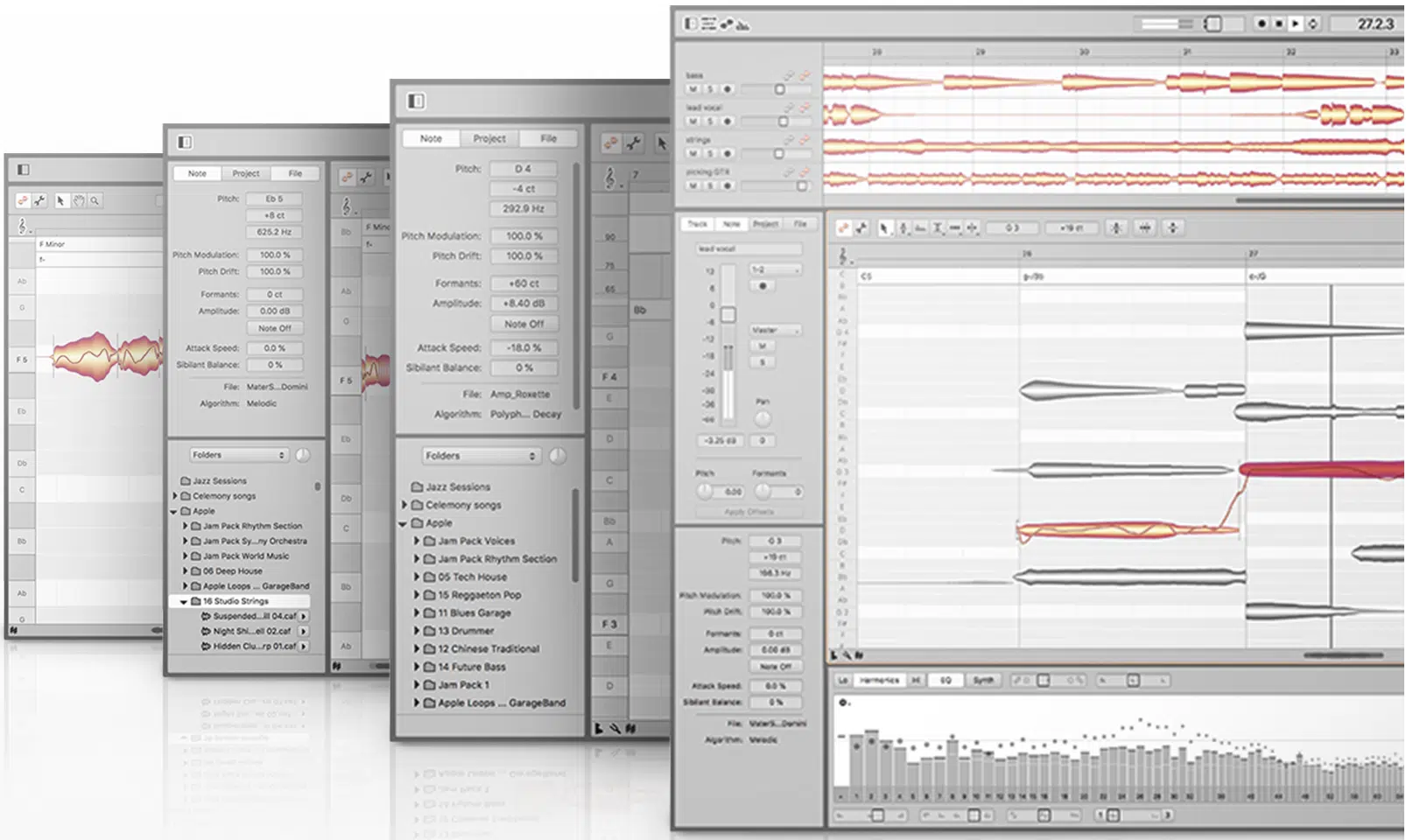The height and width of the screenshot is (840, 1406).
Task: Open the Quantize Time macro icon
Action: pyautogui.click(x=1145, y=227)
